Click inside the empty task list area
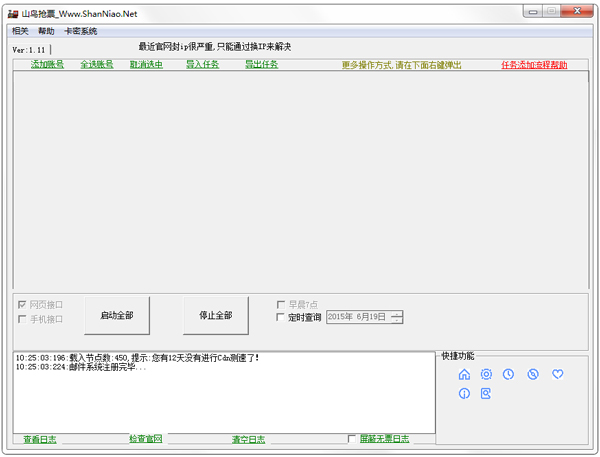Screen dimensions: 600x457 (301, 180)
